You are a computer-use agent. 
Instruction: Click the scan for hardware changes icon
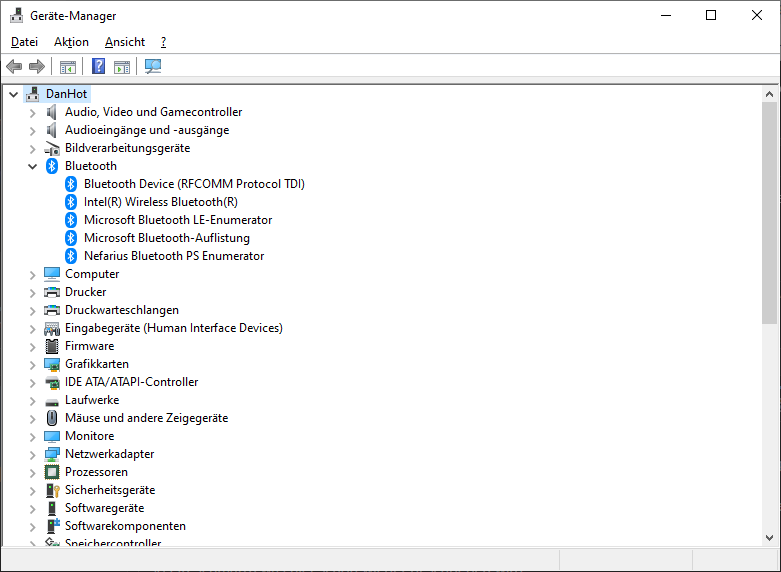153,66
